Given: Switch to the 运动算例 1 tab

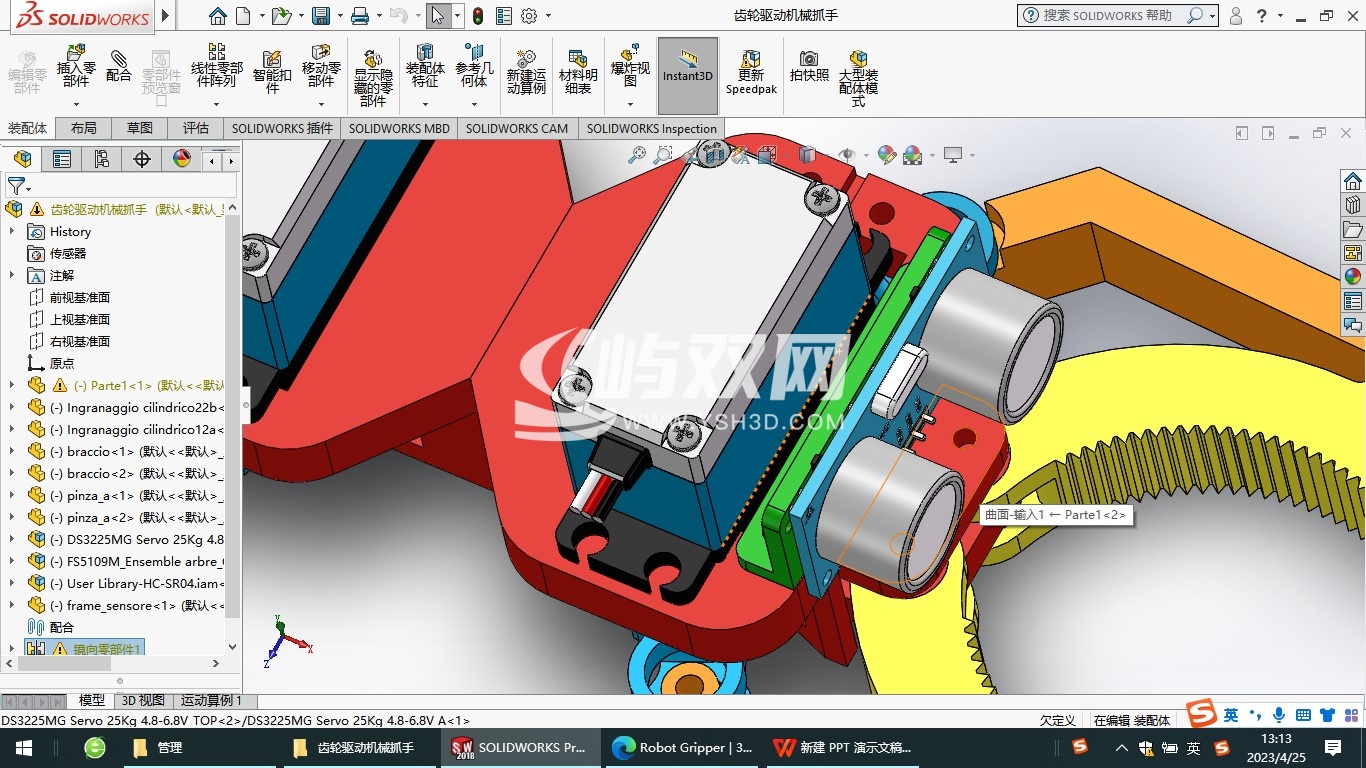Looking at the screenshot, I should point(213,701).
